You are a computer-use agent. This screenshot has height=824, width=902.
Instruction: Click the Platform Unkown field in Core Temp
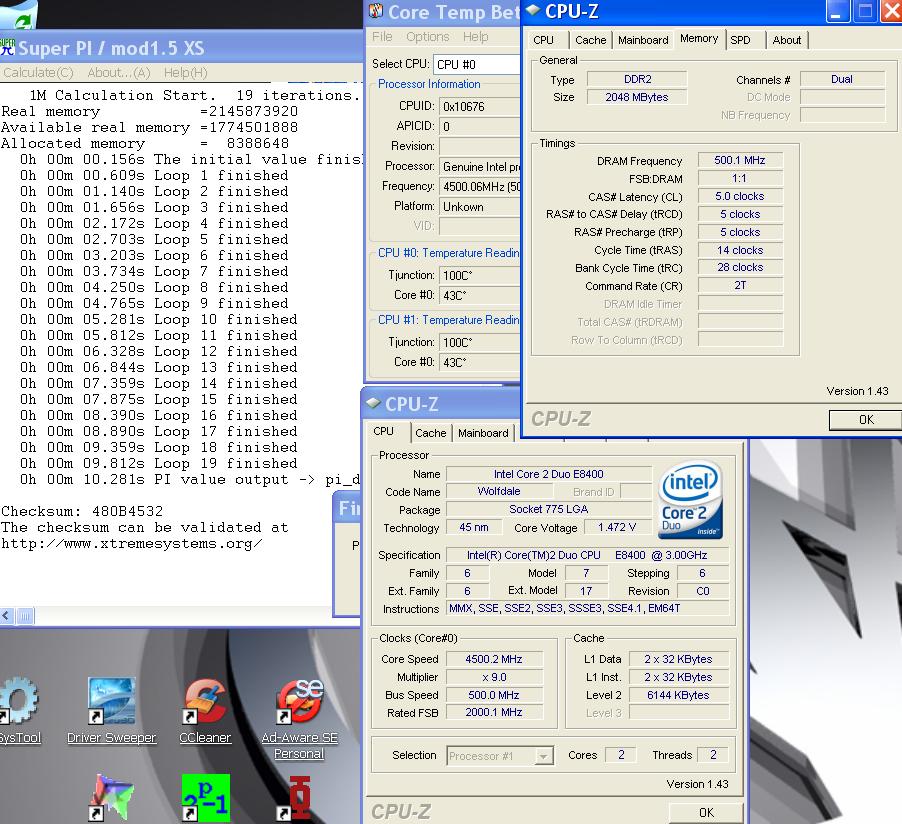(x=480, y=207)
